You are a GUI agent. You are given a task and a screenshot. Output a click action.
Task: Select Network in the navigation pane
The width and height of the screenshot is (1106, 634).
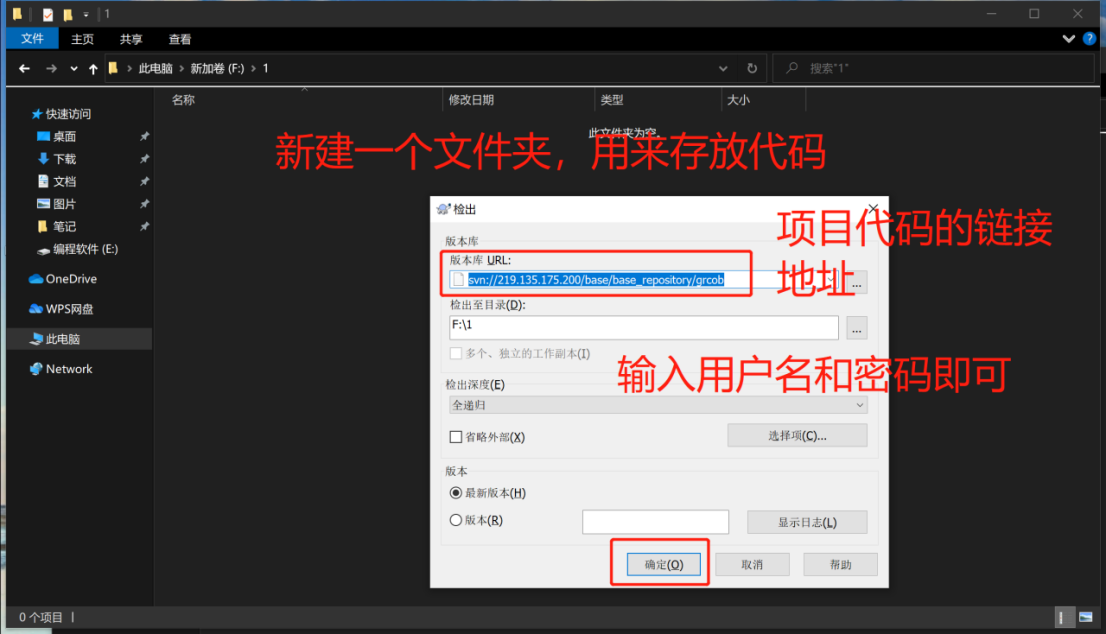(68, 369)
